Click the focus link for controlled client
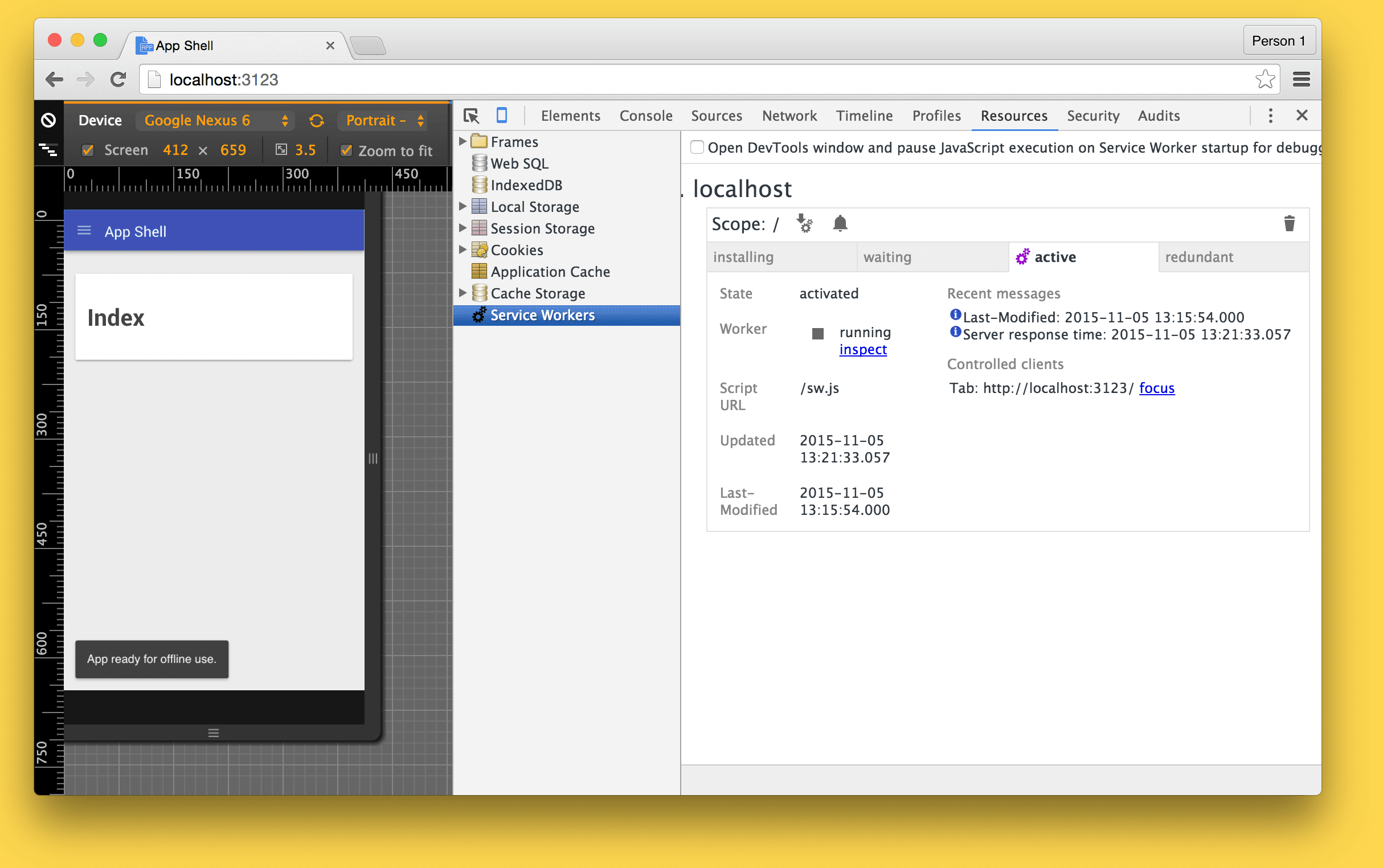Viewport: 1383px width, 868px height. pyautogui.click(x=1156, y=387)
